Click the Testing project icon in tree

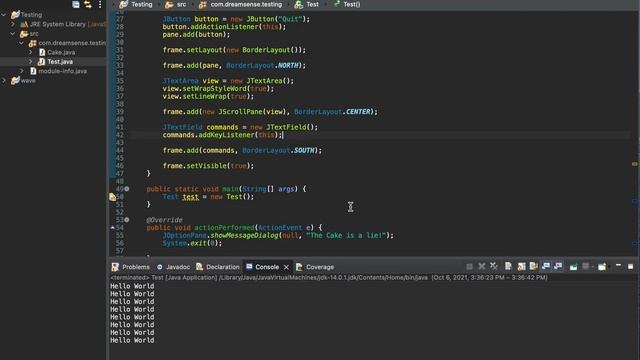pyautogui.click(x=15, y=15)
